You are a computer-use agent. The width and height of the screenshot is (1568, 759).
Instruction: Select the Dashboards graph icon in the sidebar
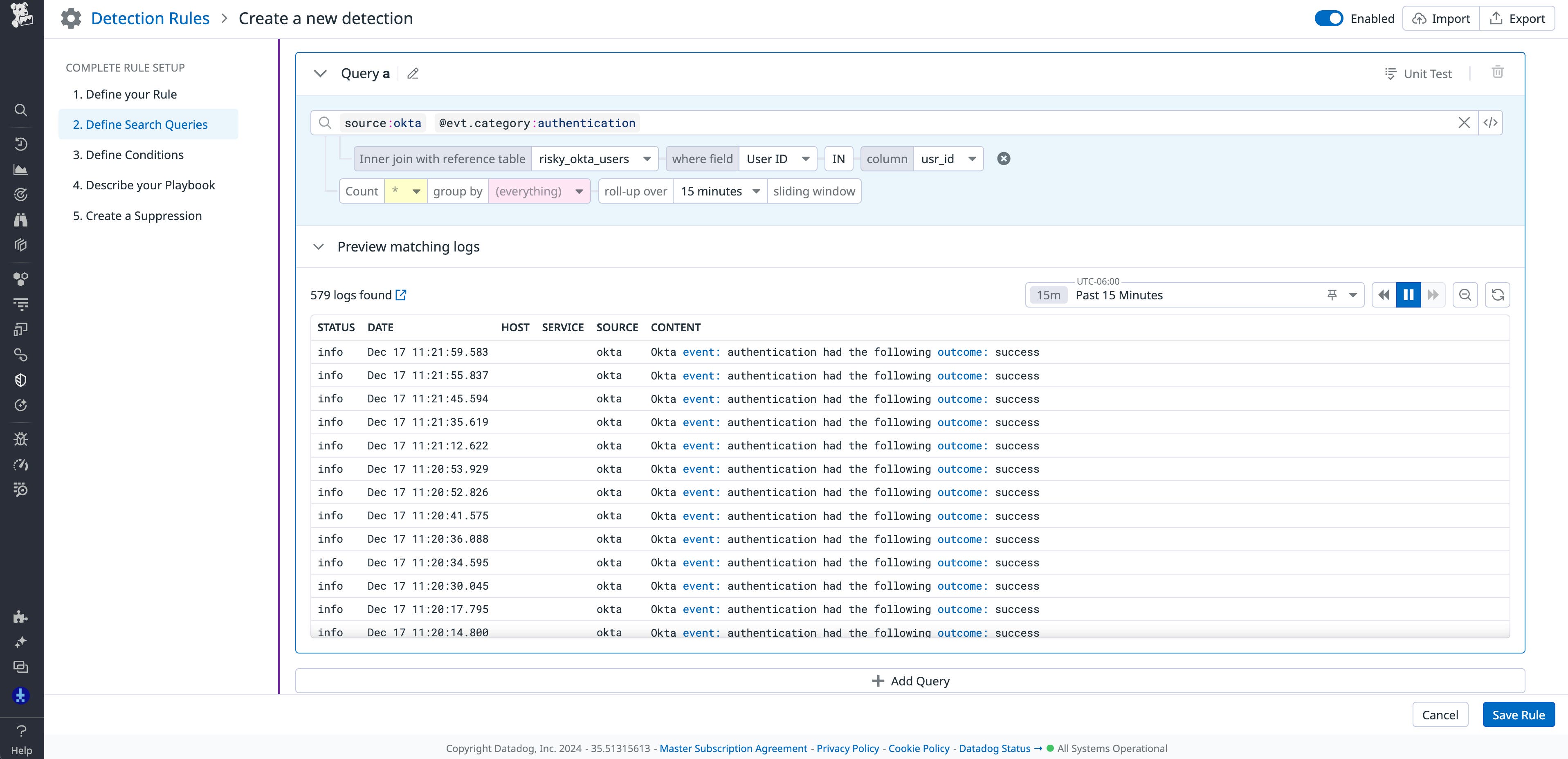tap(21, 170)
